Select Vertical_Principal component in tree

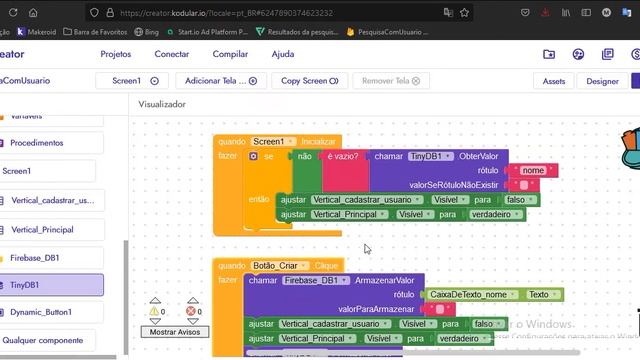pos(52,230)
